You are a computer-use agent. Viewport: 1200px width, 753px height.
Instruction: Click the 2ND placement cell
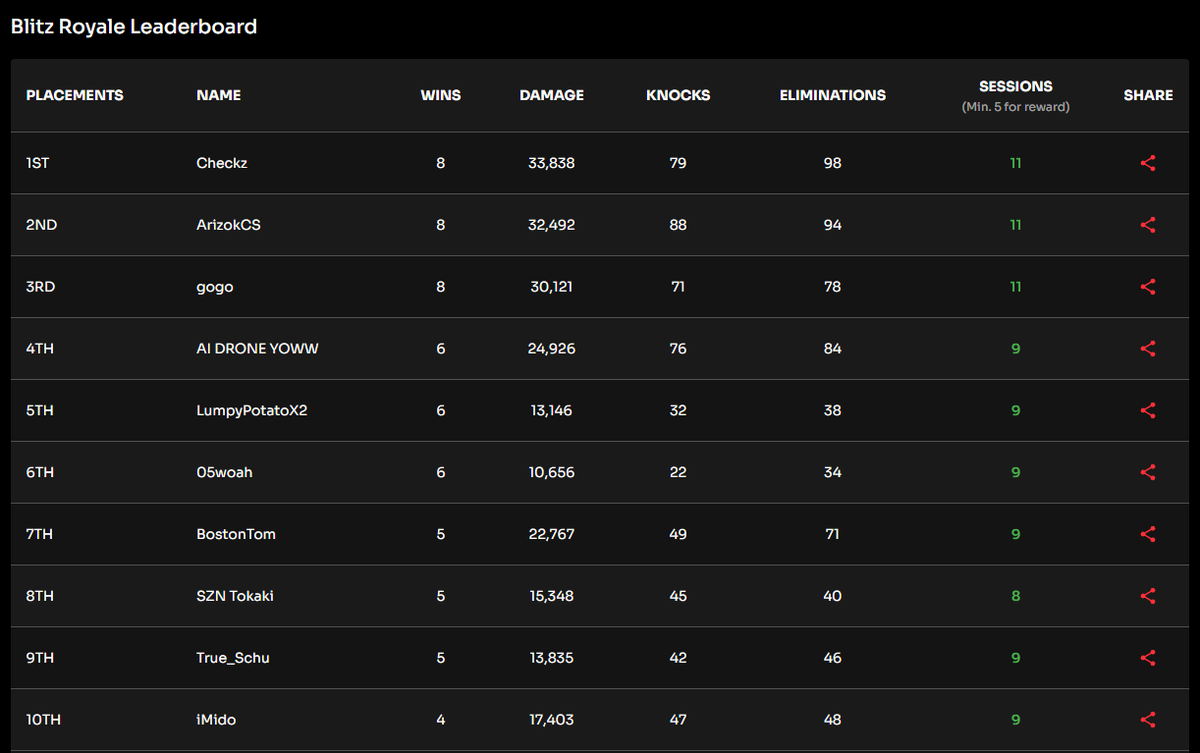(41, 225)
